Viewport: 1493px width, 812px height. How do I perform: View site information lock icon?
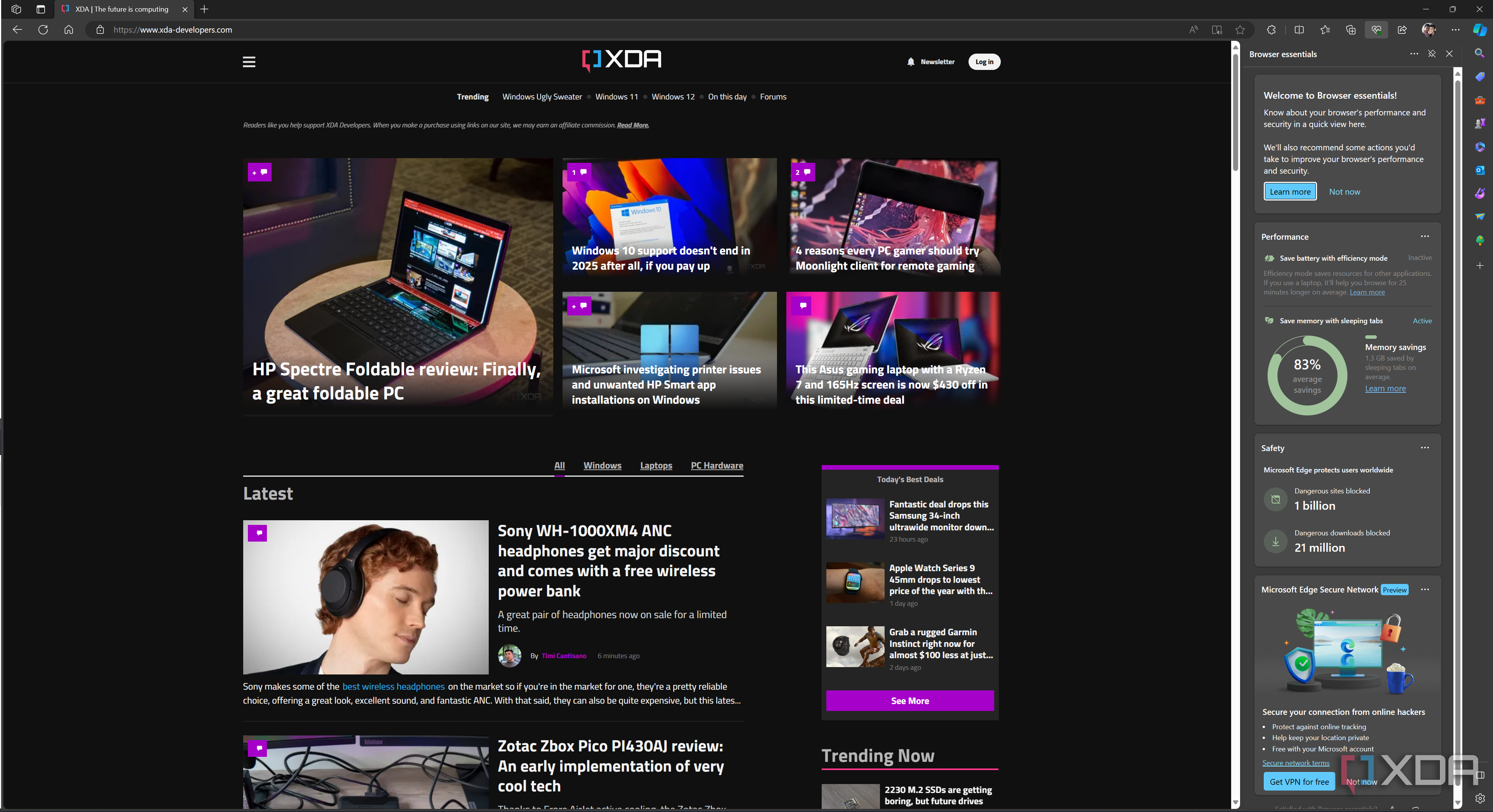100,30
